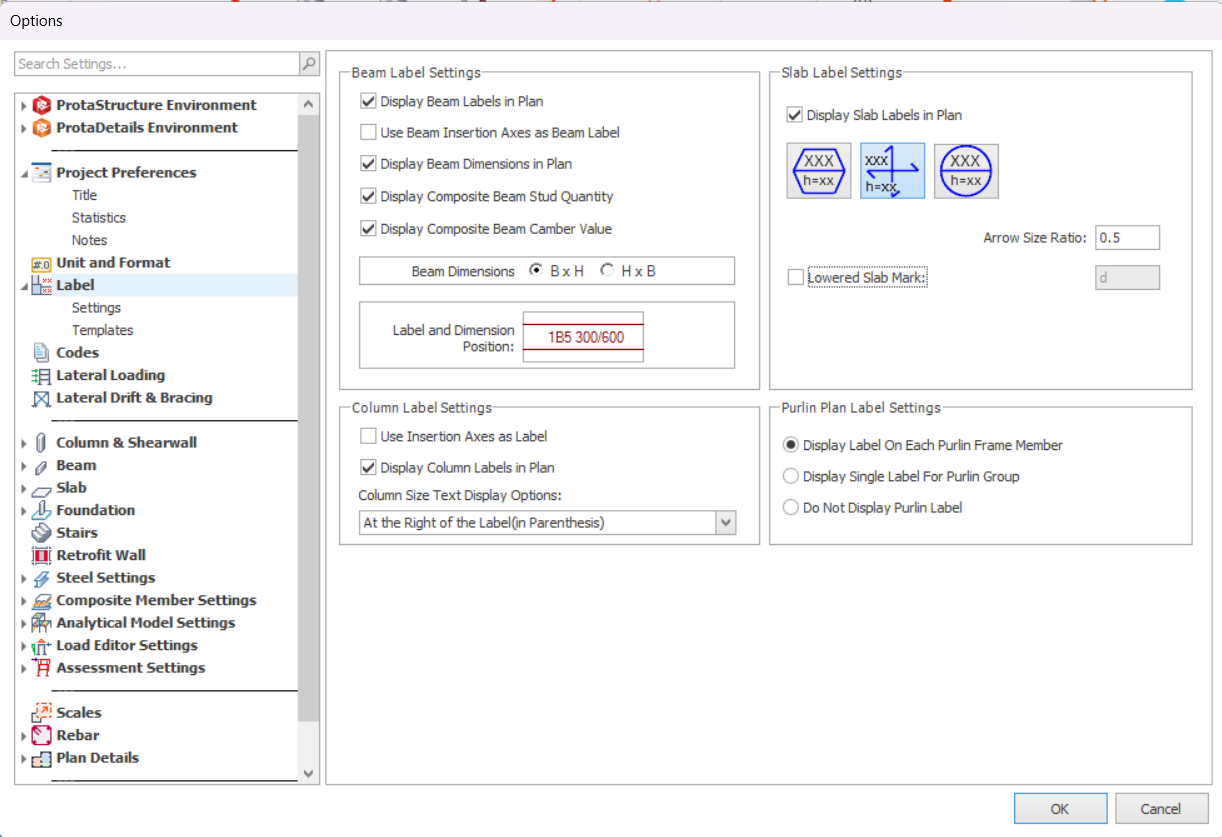Select the H x B beam dimension option
The height and width of the screenshot is (837, 1222).
tap(607, 271)
